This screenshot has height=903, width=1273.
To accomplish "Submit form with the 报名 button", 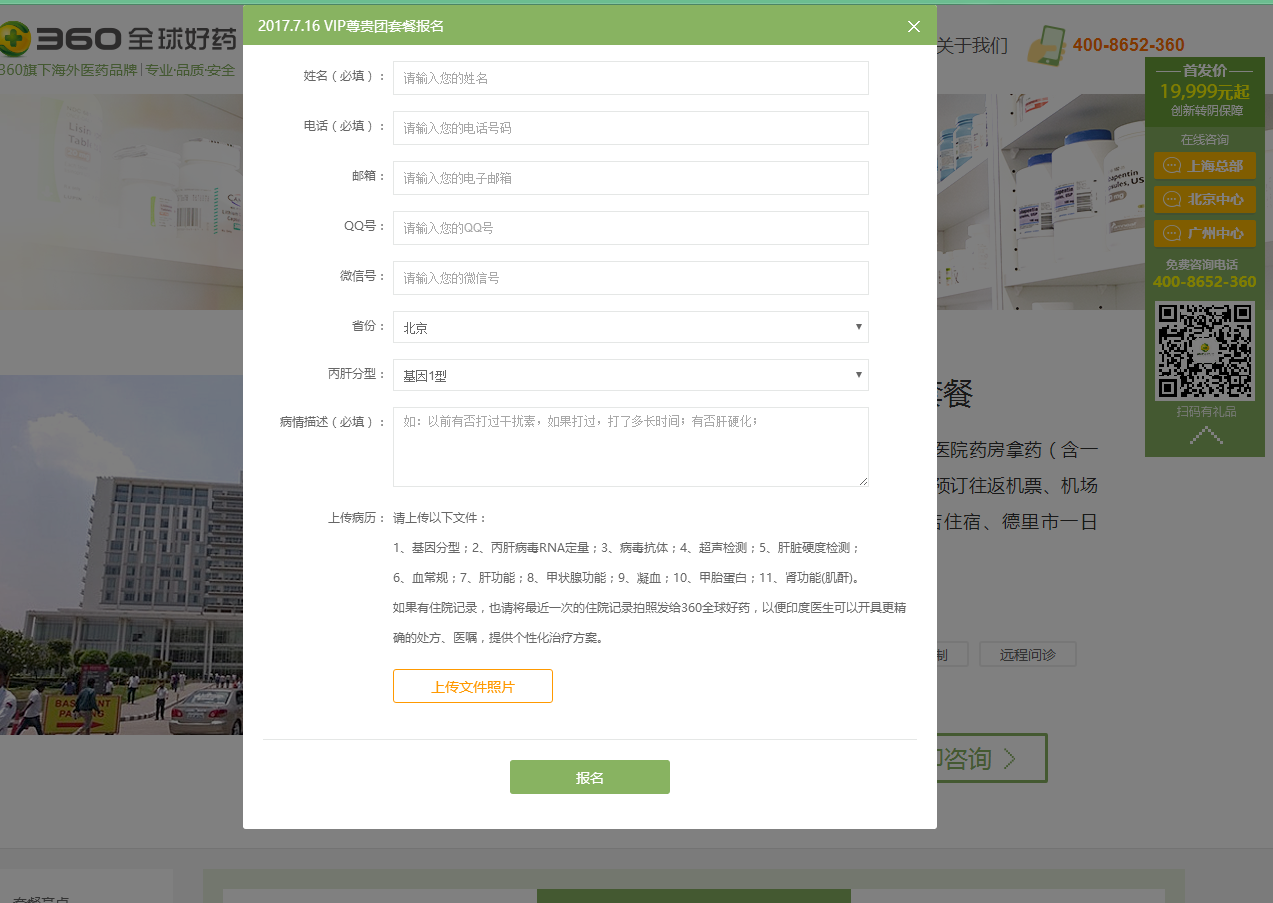I will pyautogui.click(x=589, y=777).
